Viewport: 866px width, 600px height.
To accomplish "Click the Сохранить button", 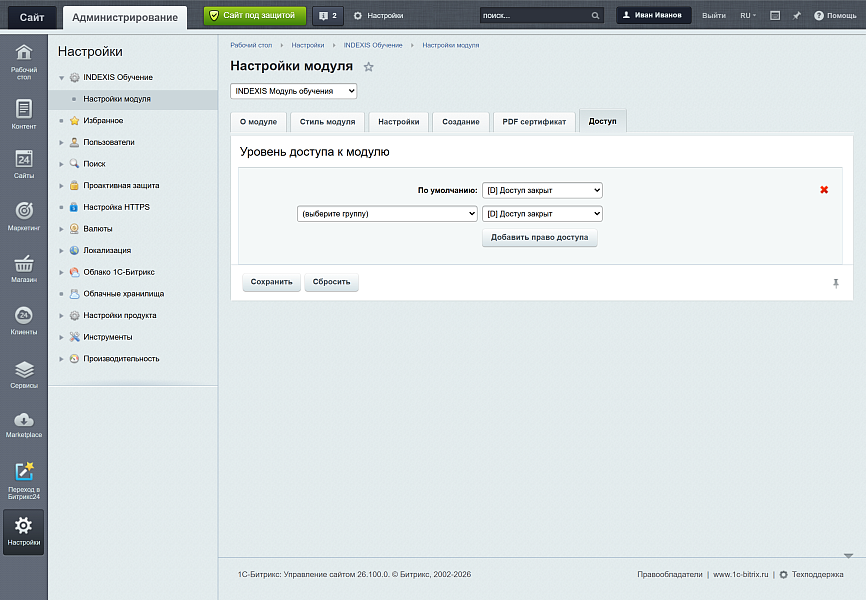I will click(271, 282).
